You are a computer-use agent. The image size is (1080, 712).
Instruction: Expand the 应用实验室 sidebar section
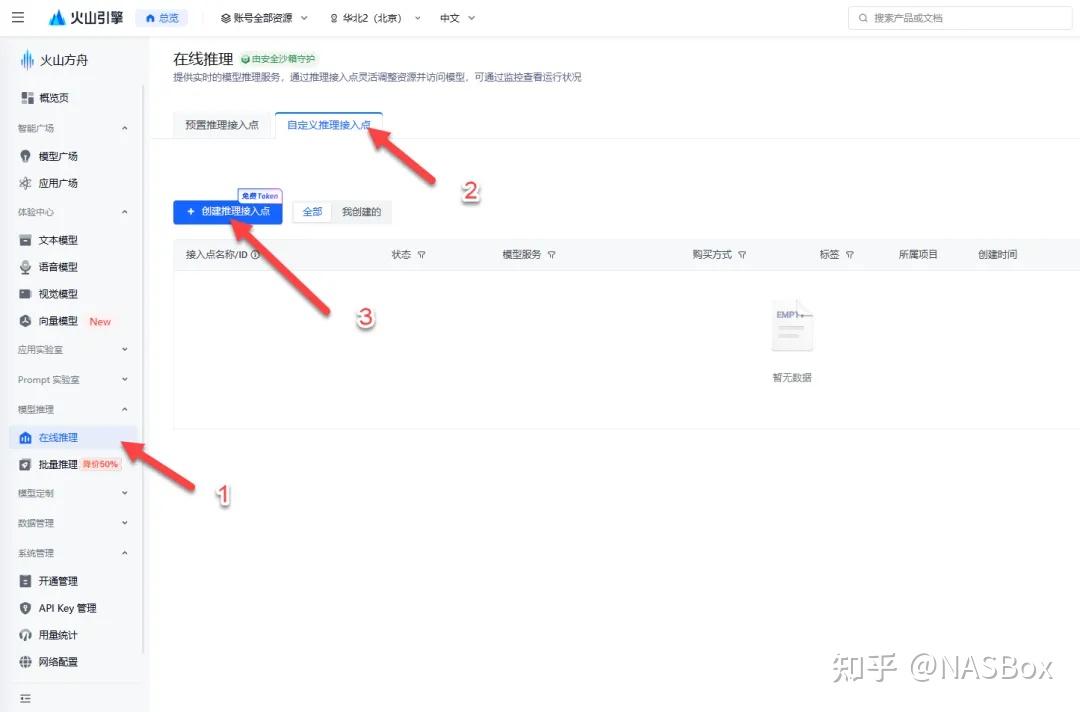[72, 350]
